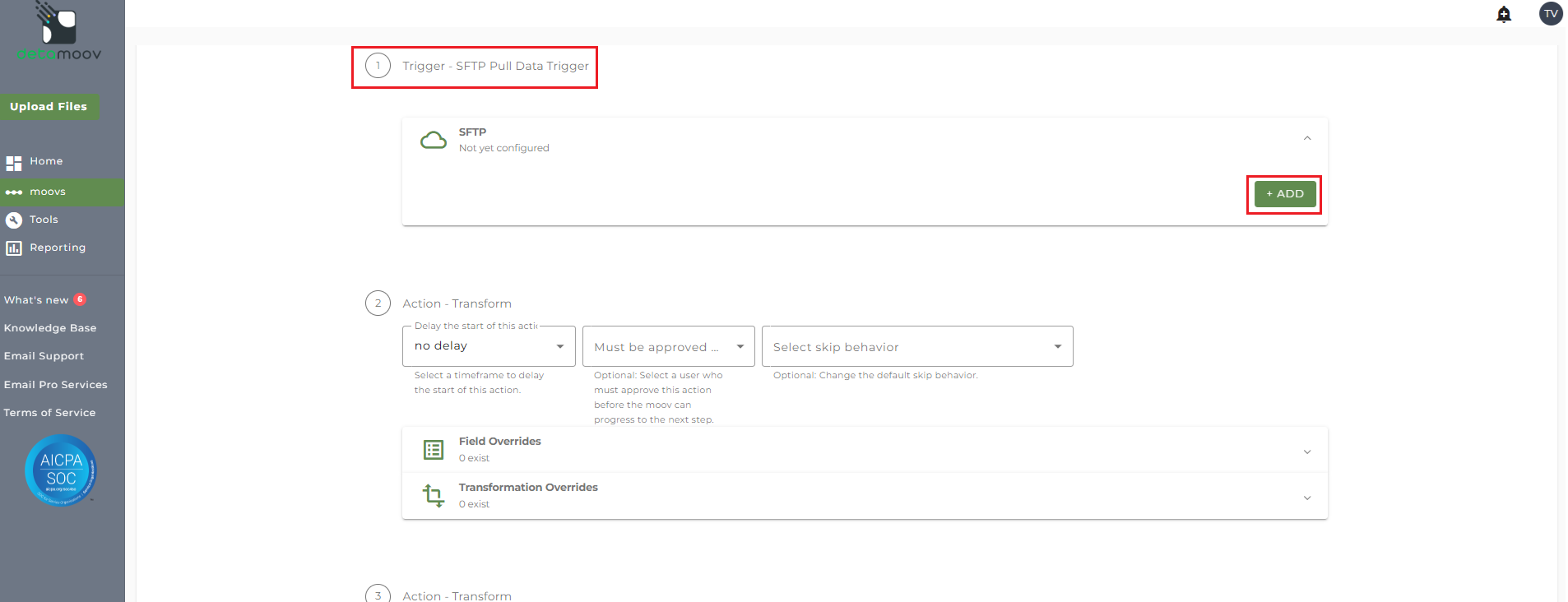This screenshot has width=1568, height=602.
Task: Click the Reporting chart icon
Action: click(x=14, y=248)
